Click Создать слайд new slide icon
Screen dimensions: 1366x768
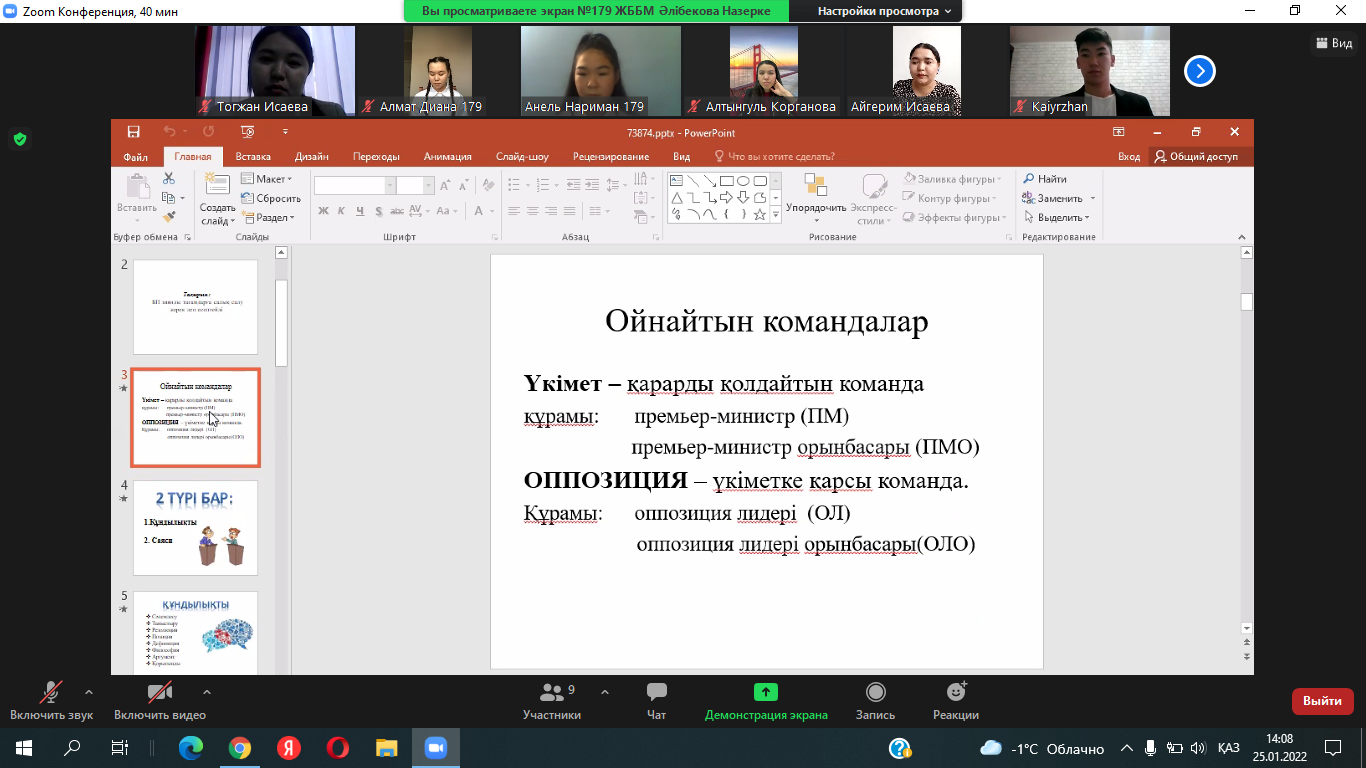pyautogui.click(x=217, y=186)
